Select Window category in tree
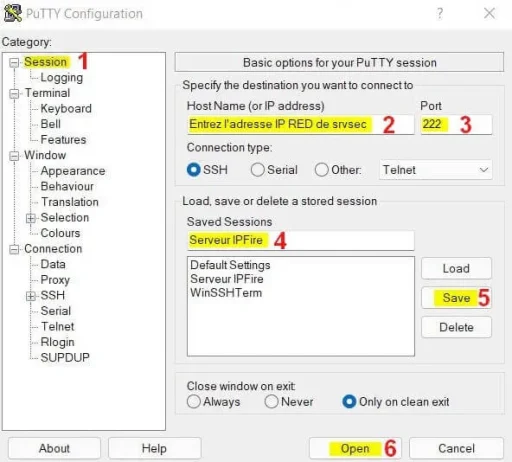 [45, 155]
